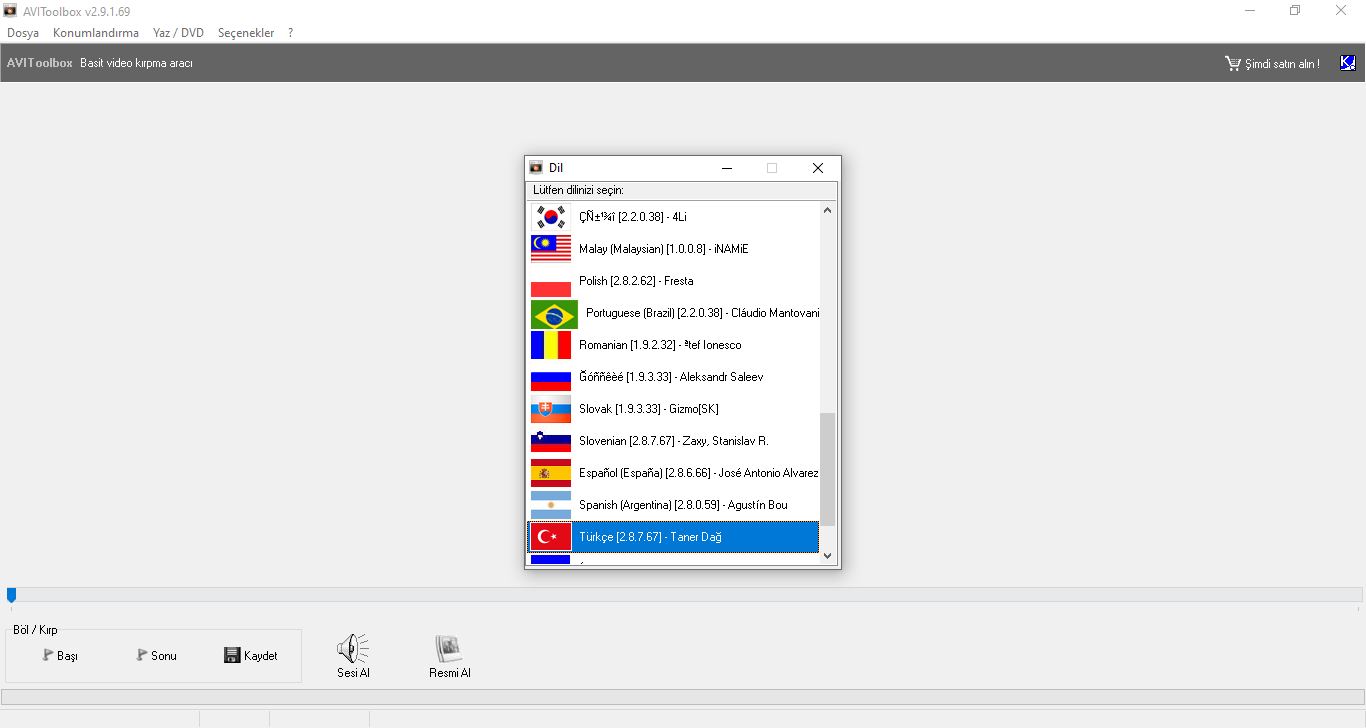The image size is (1366, 728).
Task: Click the AVIToolbox title bar app icon
Action: [9, 10]
